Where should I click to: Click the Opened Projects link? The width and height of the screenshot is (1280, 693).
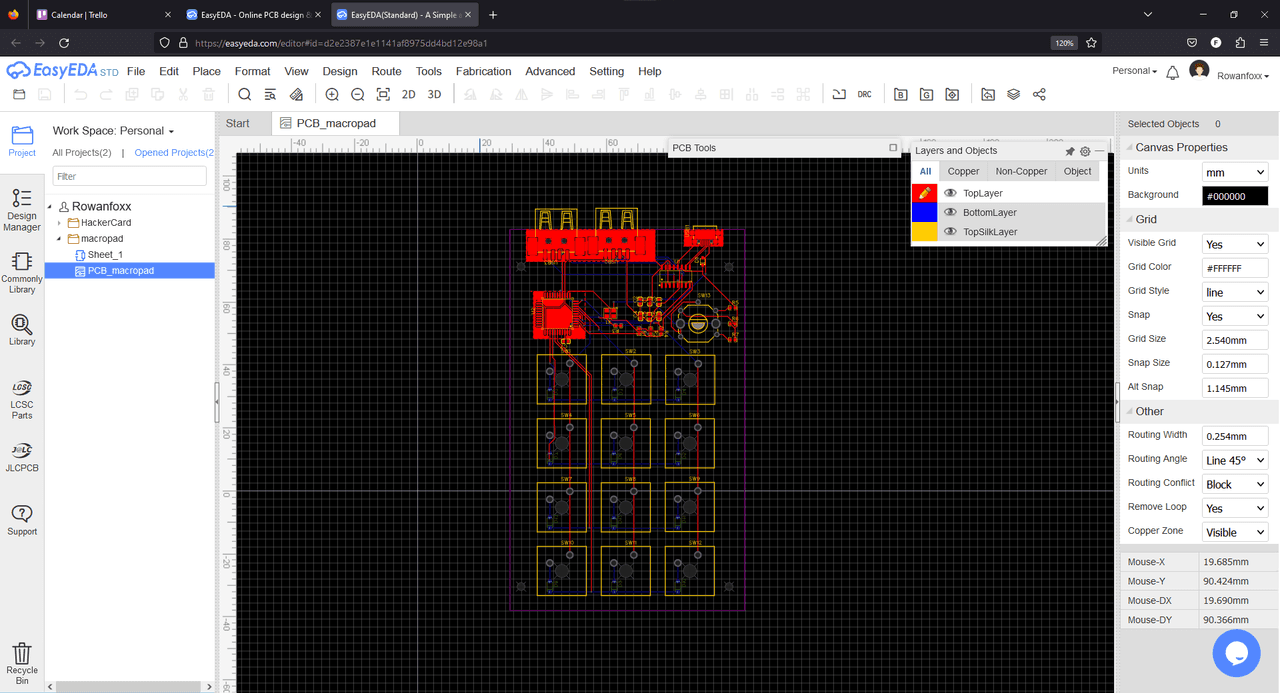(x=174, y=153)
